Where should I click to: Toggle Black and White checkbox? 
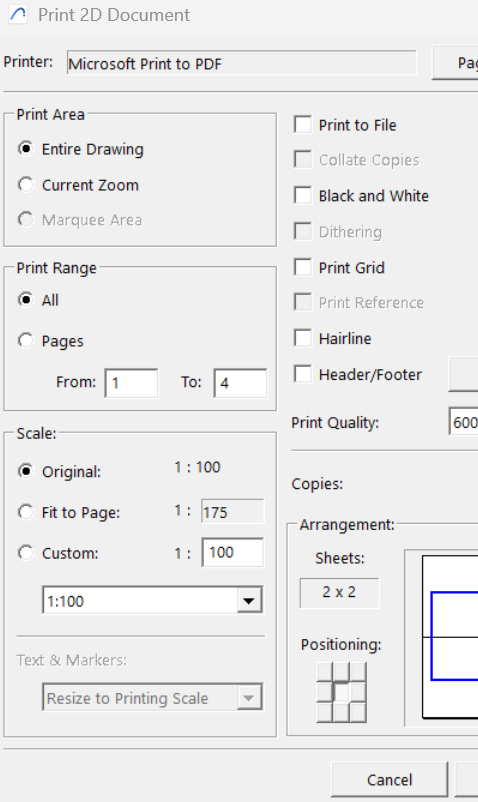pyautogui.click(x=303, y=195)
